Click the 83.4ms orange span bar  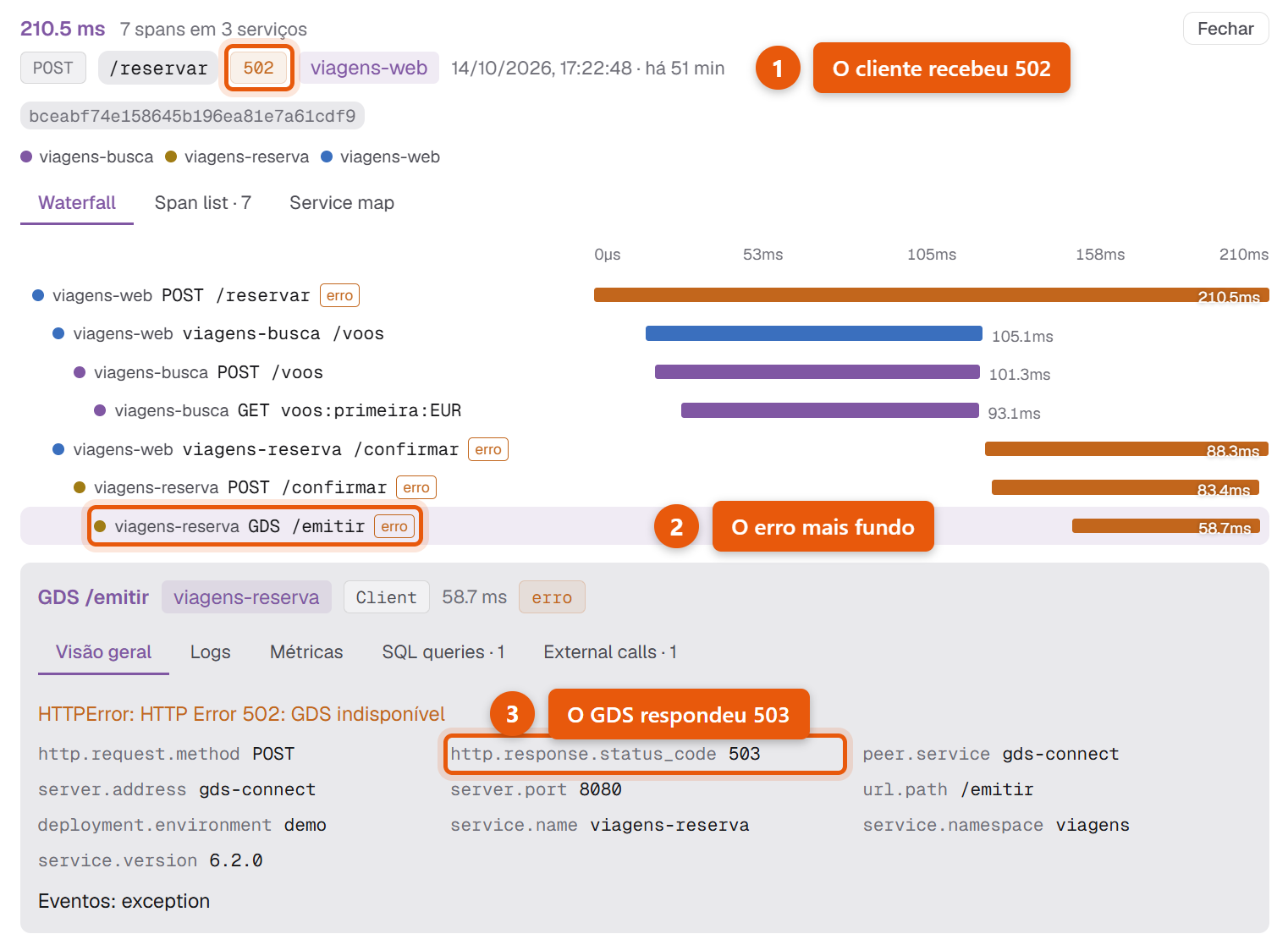click(x=1126, y=487)
